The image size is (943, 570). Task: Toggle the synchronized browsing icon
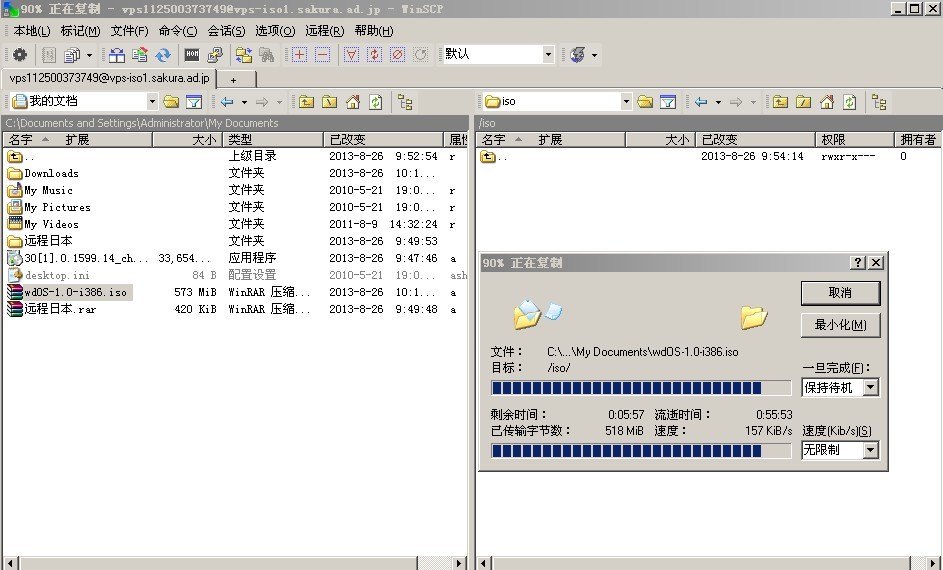244,55
